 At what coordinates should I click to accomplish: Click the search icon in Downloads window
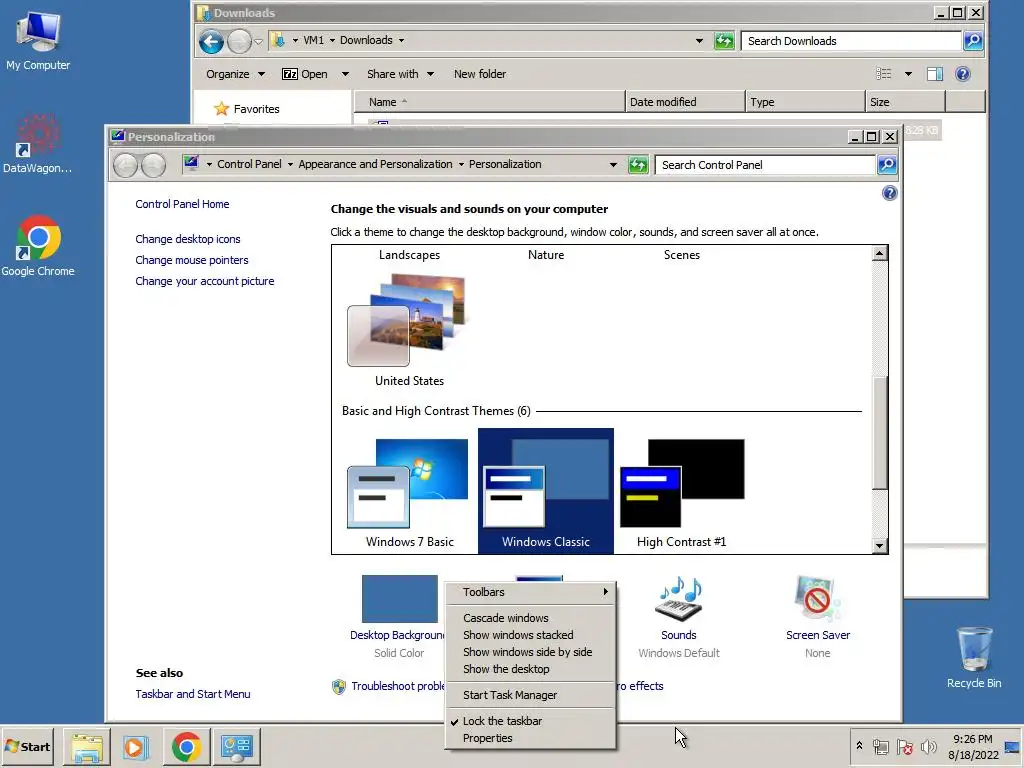973,40
